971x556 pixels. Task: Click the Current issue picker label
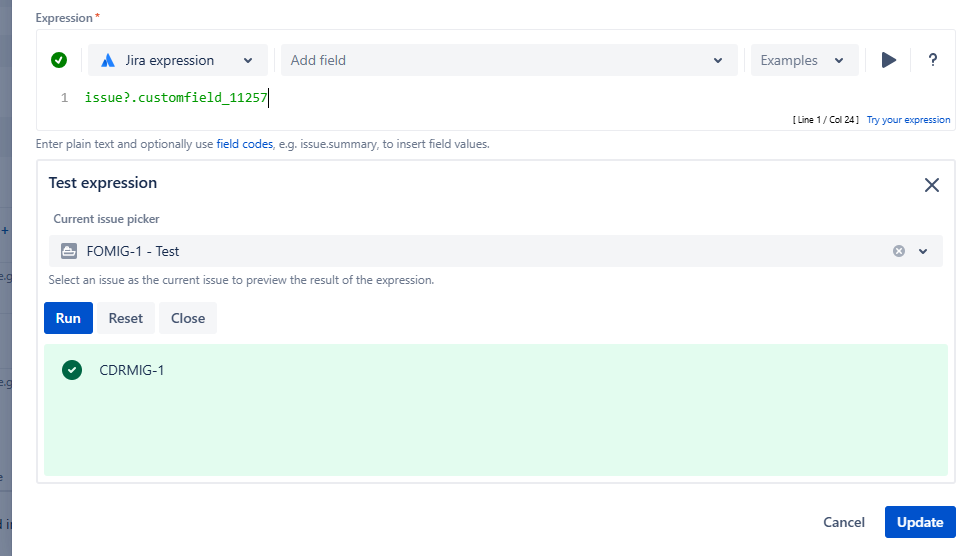coord(107,219)
